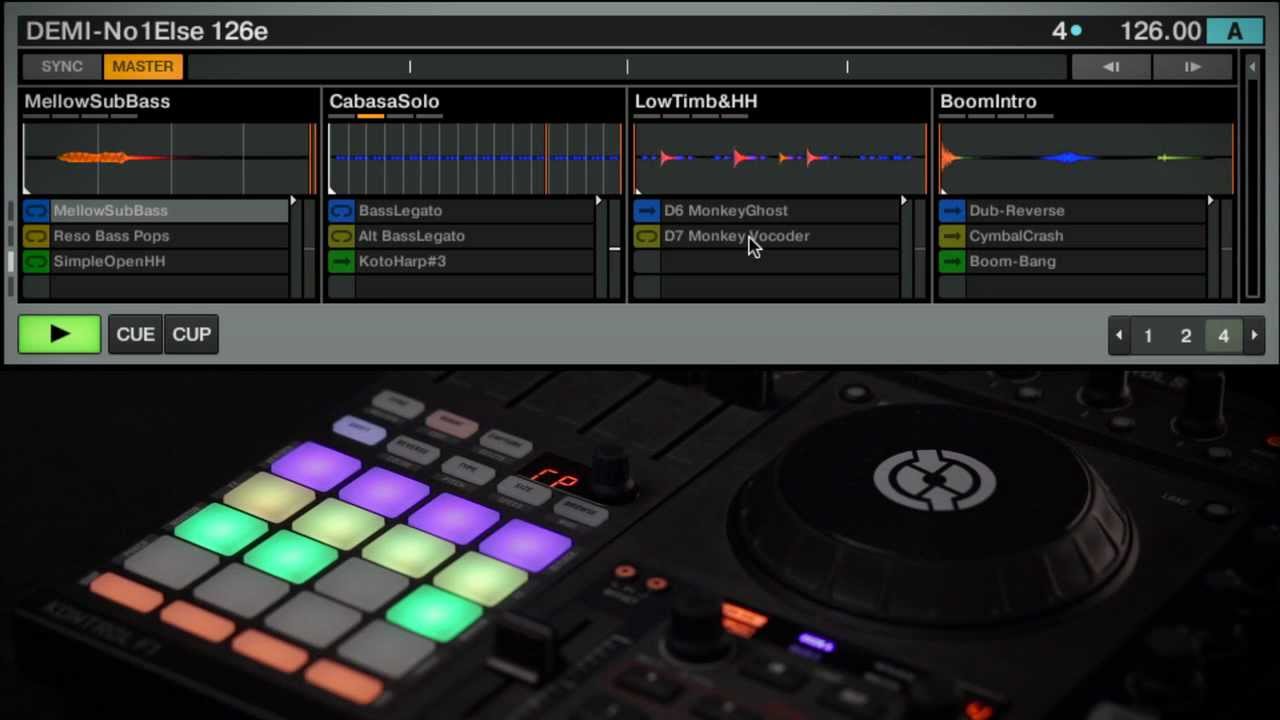Click the green one-shot icon for Boom-Bang

952,261
